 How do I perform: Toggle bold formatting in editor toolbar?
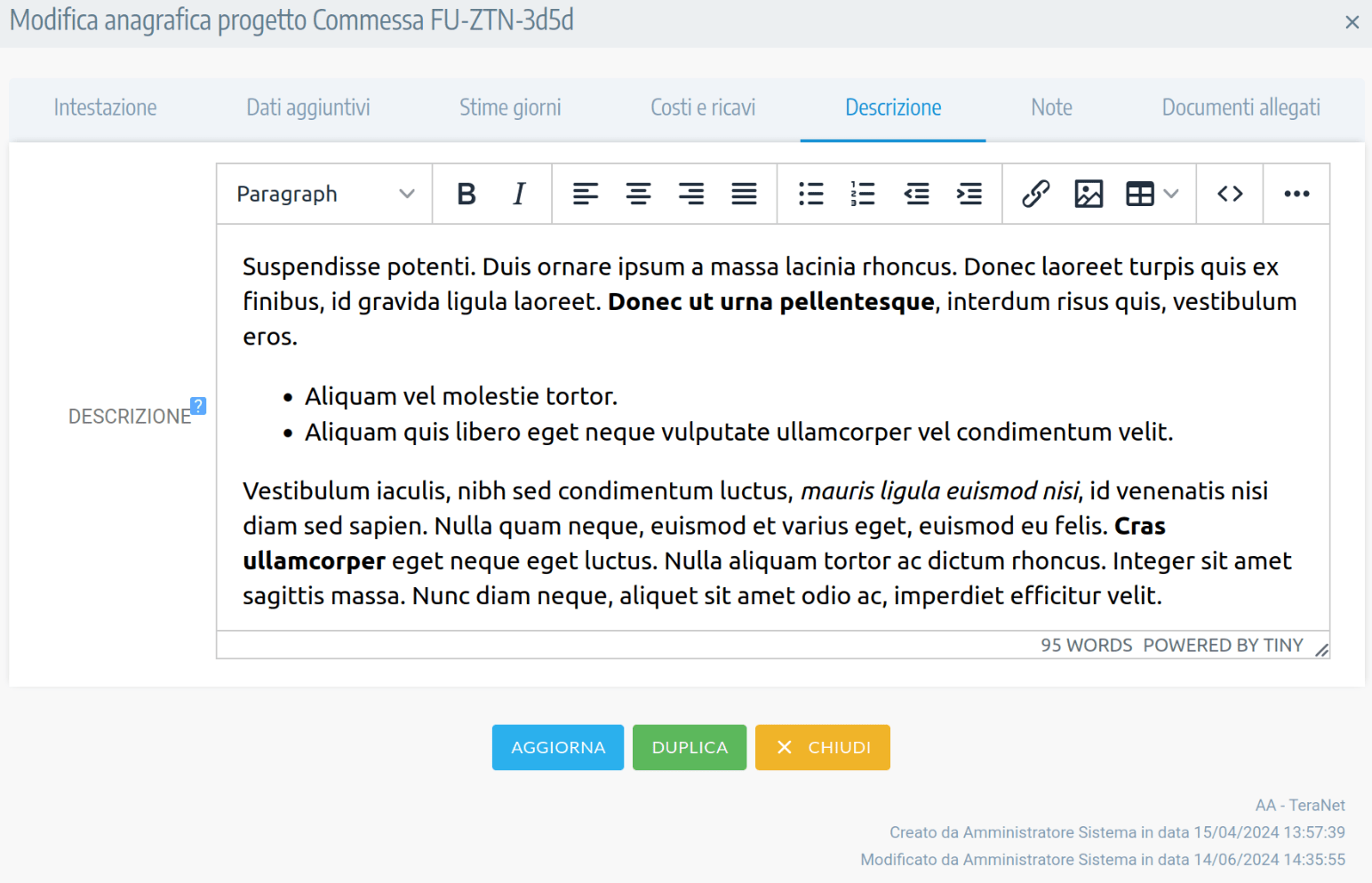466,194
